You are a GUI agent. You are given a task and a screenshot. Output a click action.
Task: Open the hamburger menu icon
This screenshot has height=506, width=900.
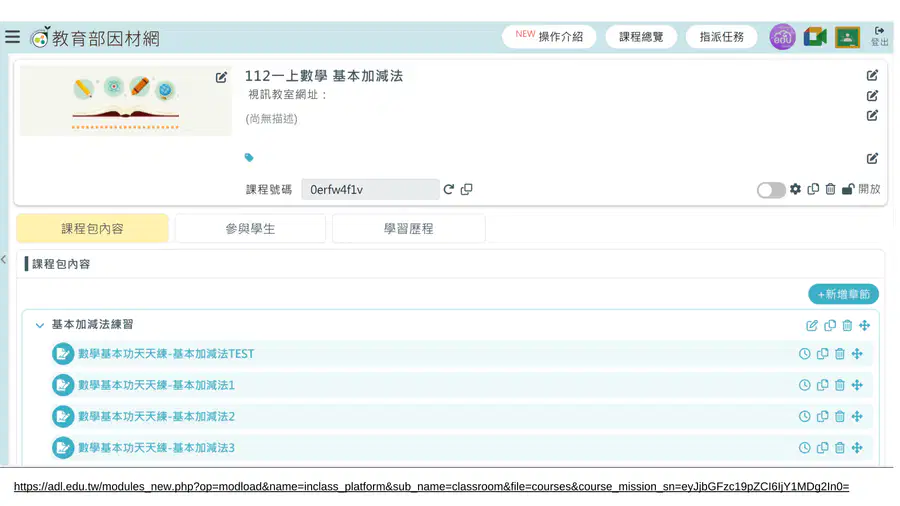click(x=13, y=37)
